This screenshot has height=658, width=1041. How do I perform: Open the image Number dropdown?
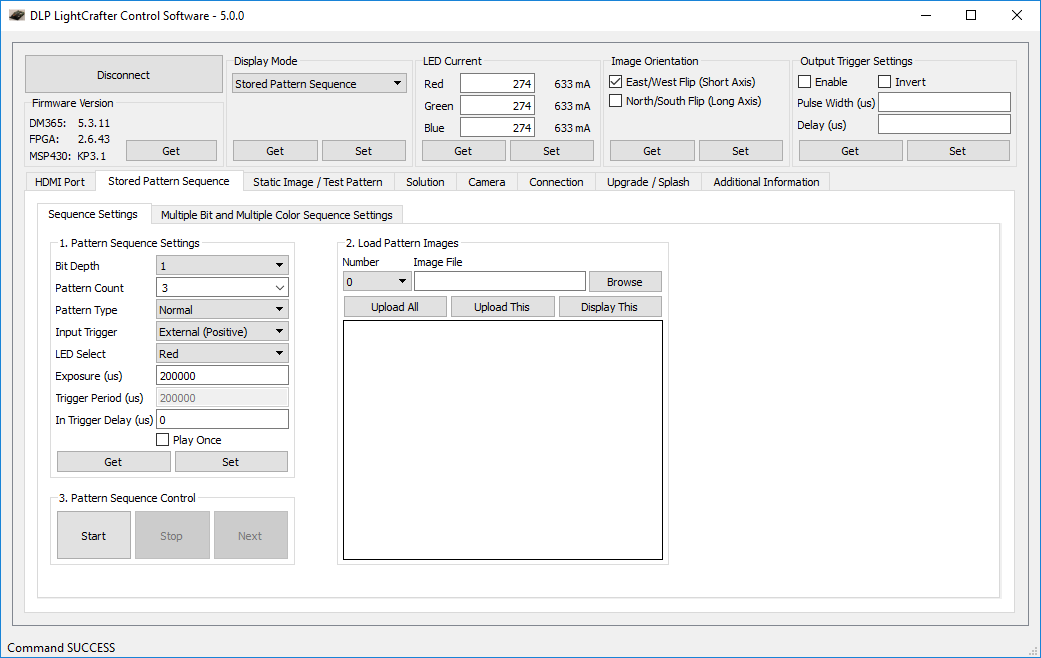376,282
